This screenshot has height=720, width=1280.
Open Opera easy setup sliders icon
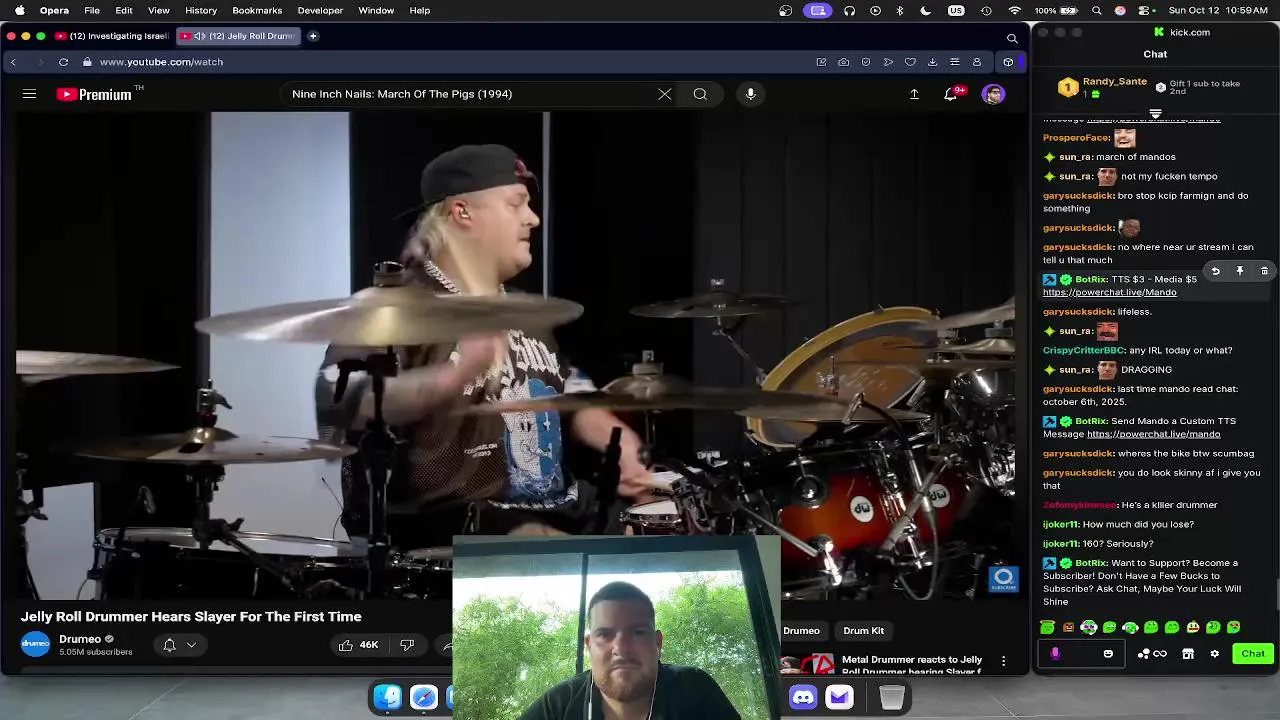tap(954, 62)
